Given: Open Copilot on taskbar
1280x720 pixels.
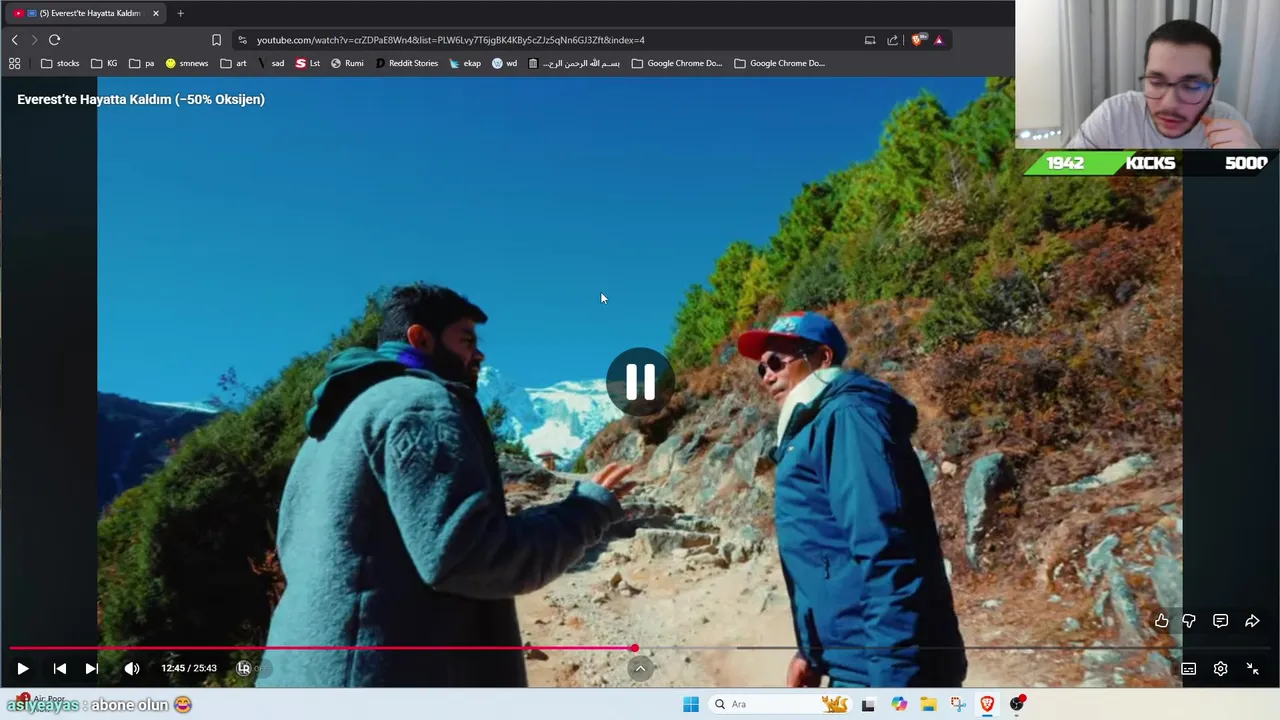Looking at the screenshot, I should (899, 704).
